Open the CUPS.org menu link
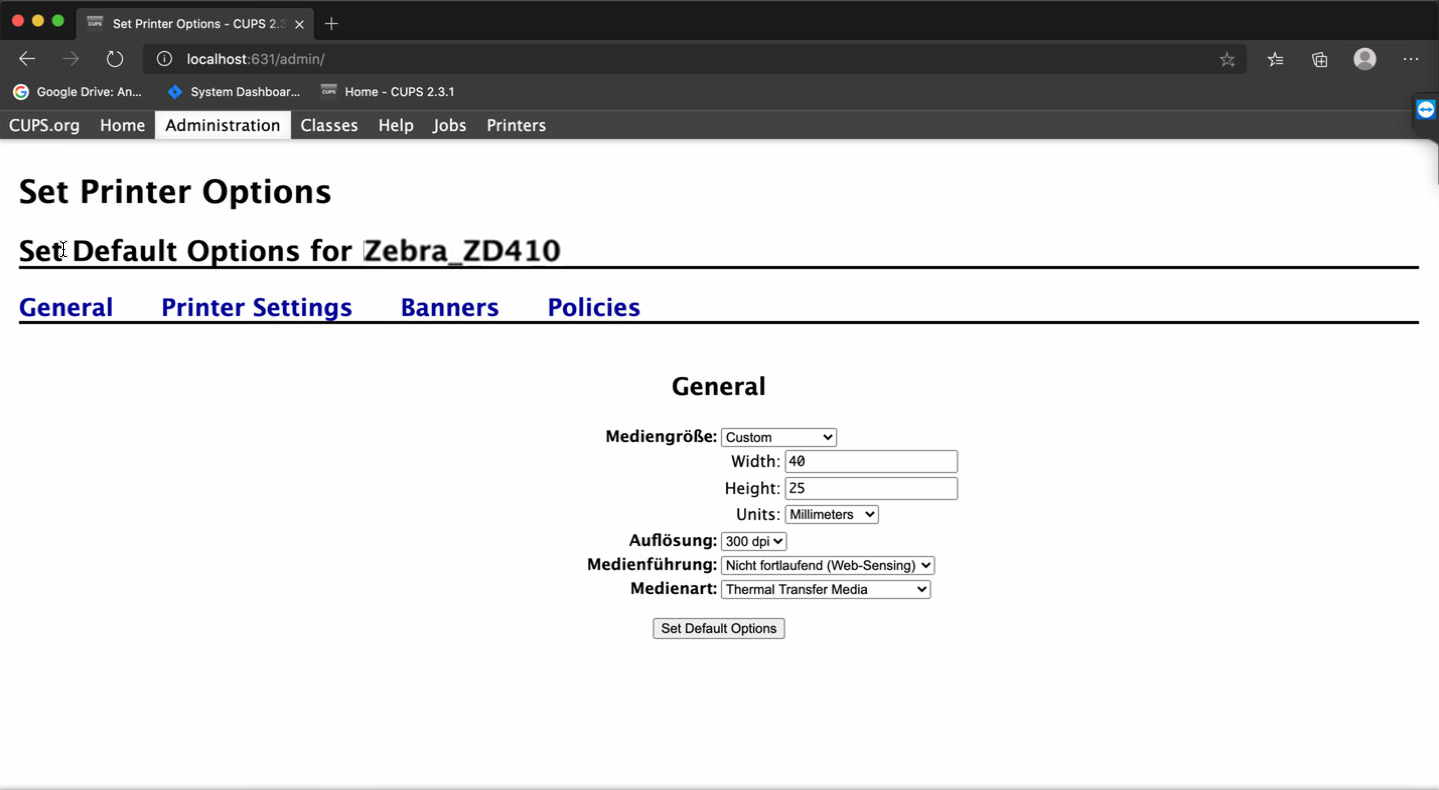Image resolution: width=1439 pixels, height=790 pixels. click(x=44, y=125)
